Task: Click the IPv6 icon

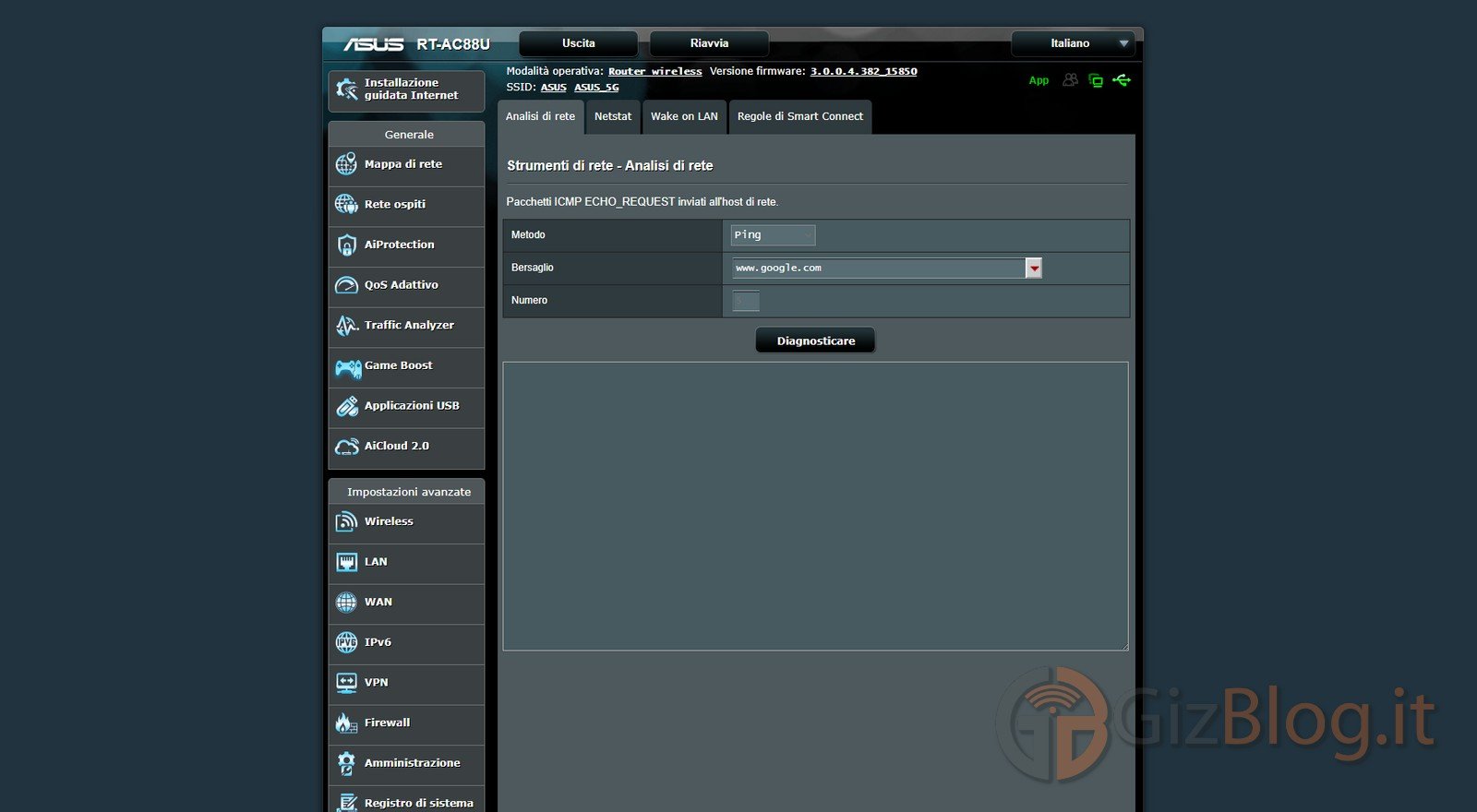Action: click(346, 642)
